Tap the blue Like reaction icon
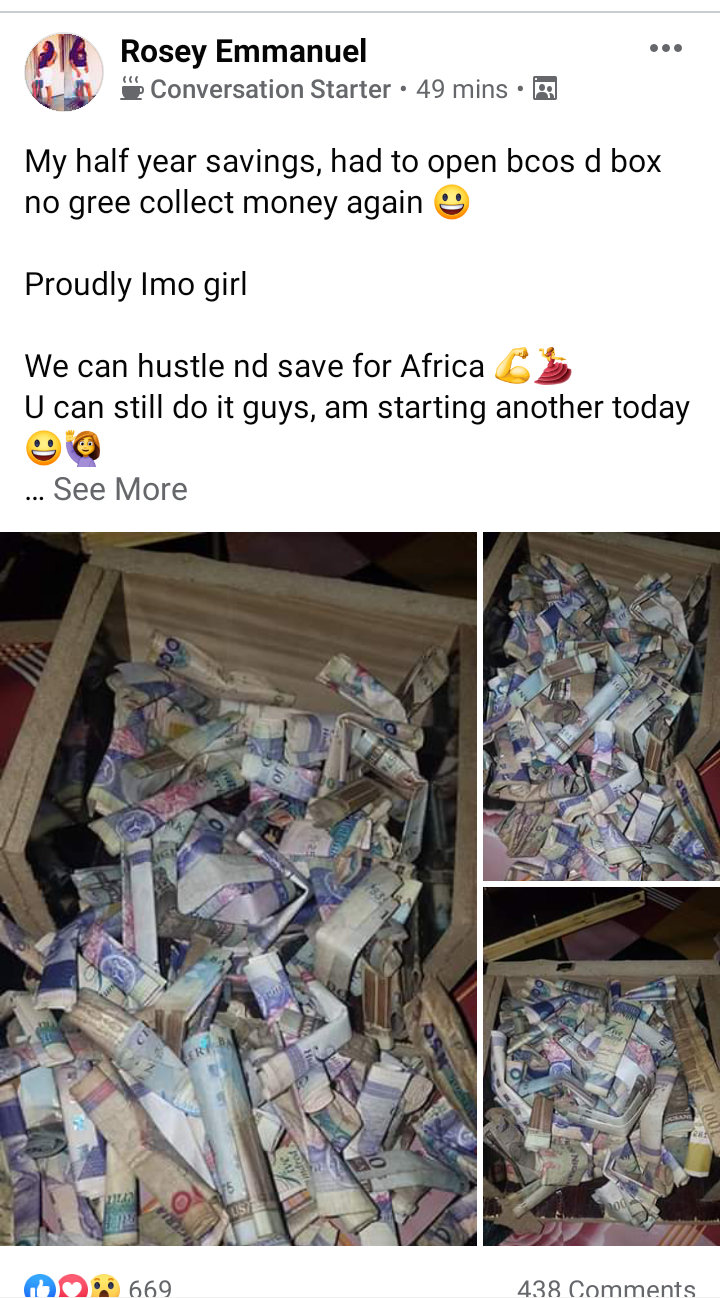720x1298 pixels. [x=39, y=1286]
